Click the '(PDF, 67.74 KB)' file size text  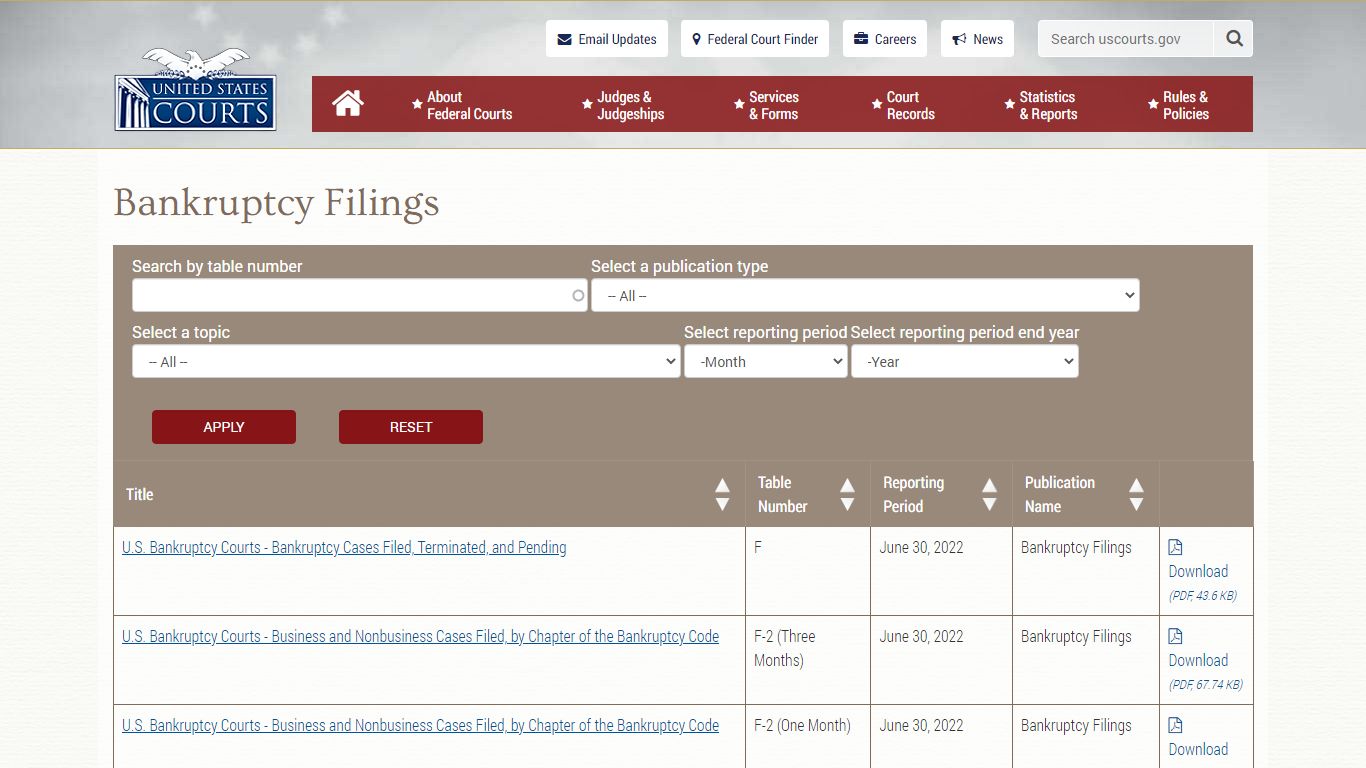pos(1206,685)
